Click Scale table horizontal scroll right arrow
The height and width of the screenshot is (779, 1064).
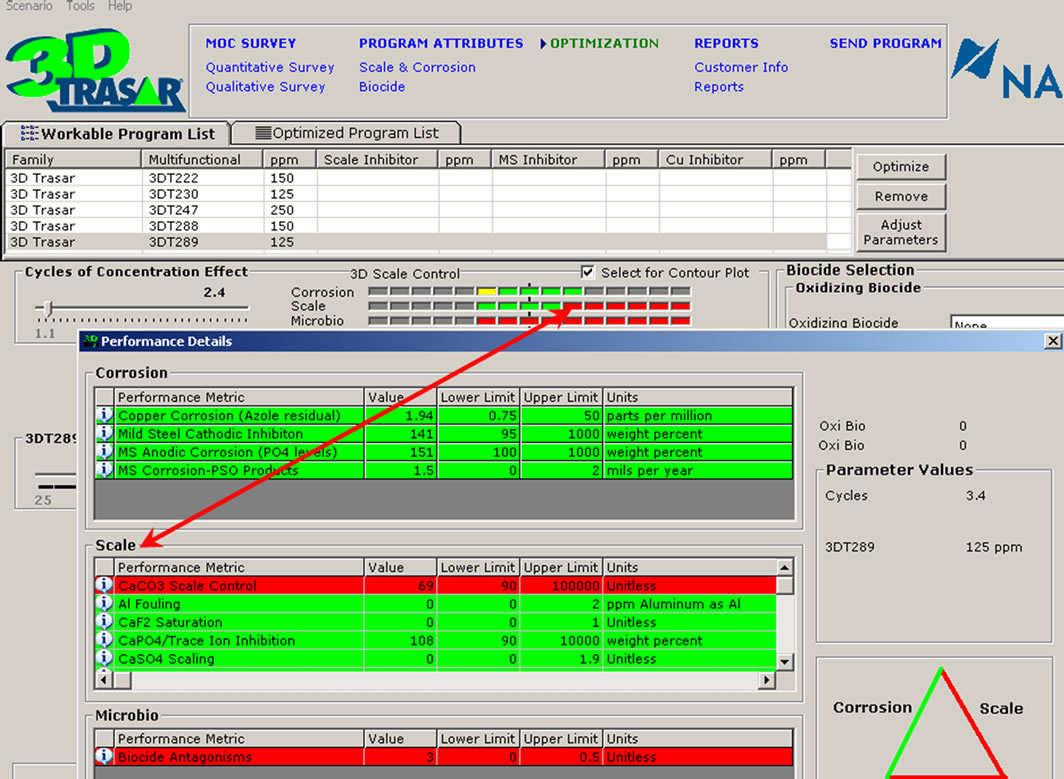click(767, 679)
